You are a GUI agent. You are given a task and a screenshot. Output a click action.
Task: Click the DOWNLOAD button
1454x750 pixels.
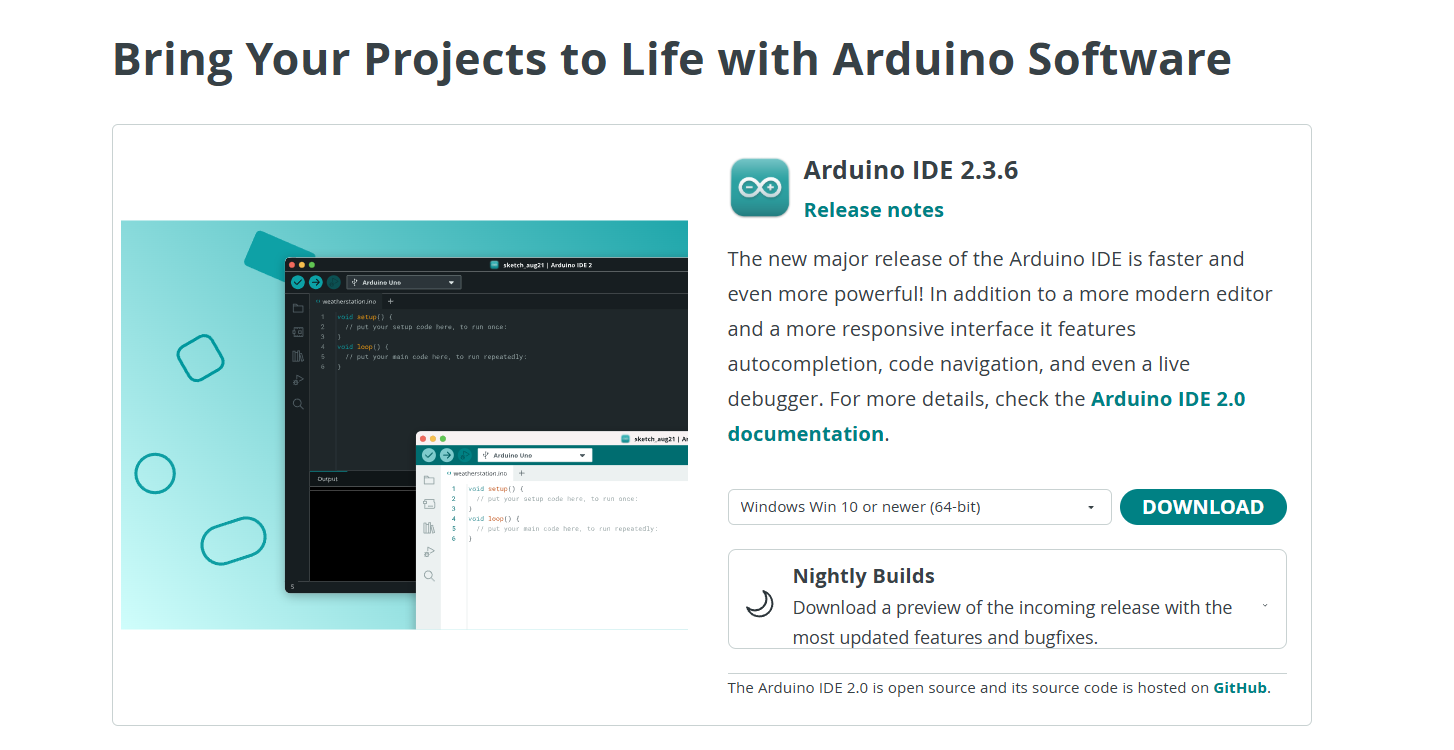tap(1203, 507)
